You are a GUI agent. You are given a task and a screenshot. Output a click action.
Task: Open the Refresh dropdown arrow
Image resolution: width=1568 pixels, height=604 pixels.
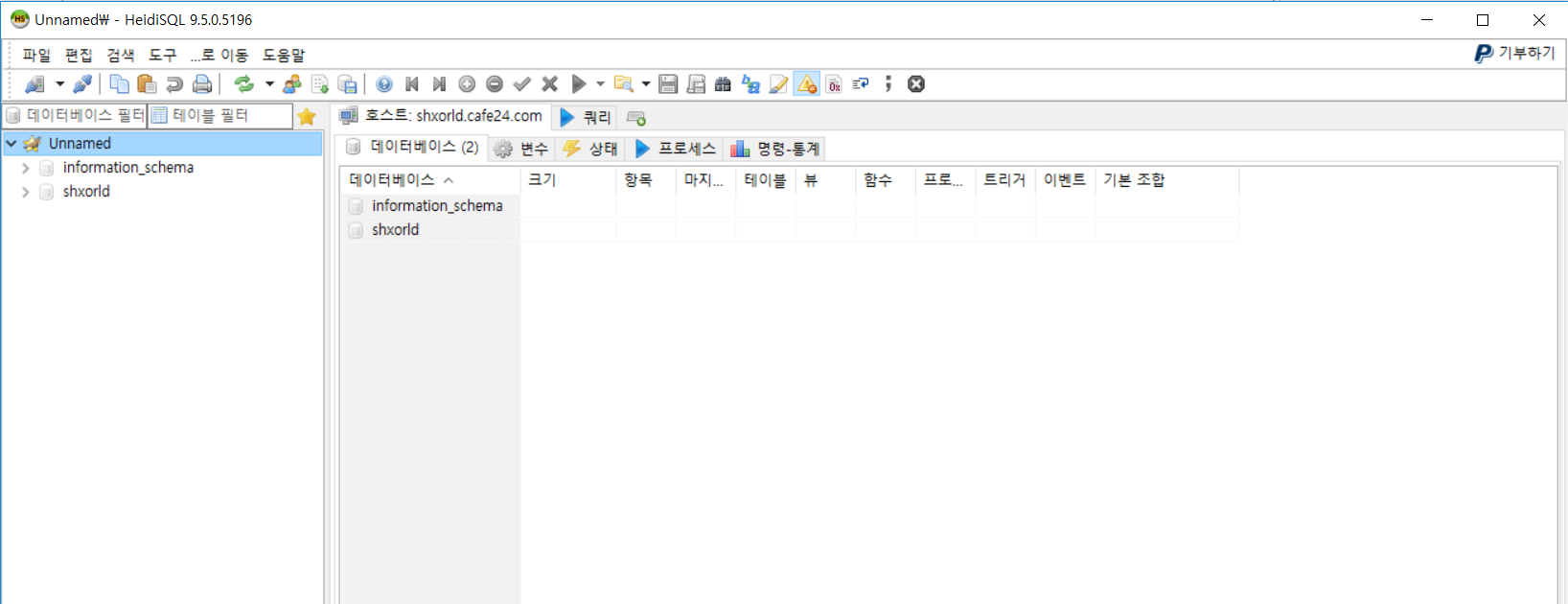tap(269, 84)
